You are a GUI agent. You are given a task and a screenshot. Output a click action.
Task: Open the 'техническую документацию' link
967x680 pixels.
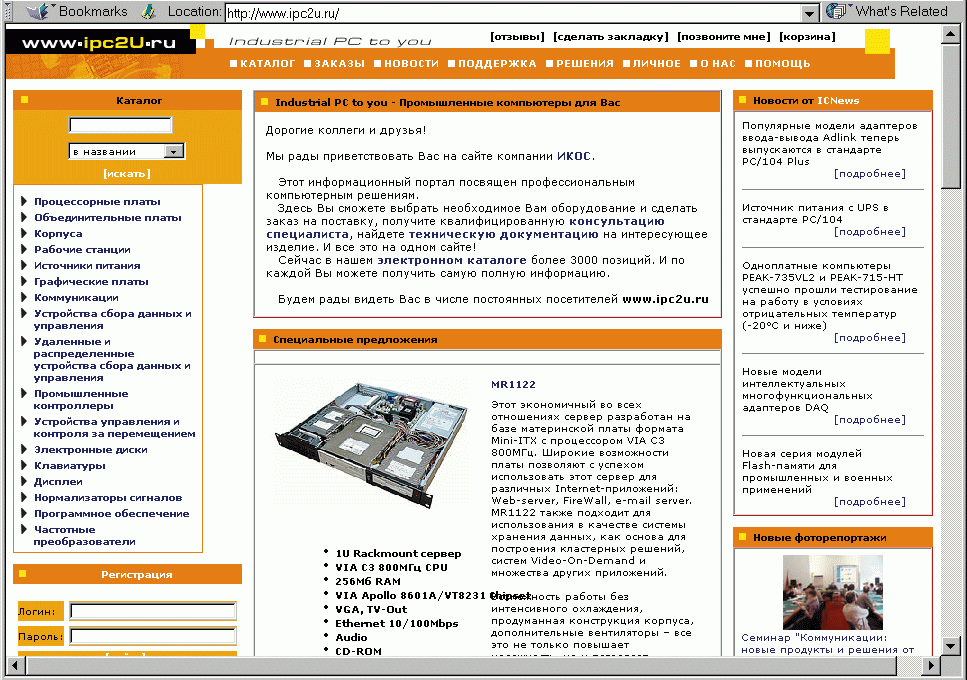click(x=503, y=234)
